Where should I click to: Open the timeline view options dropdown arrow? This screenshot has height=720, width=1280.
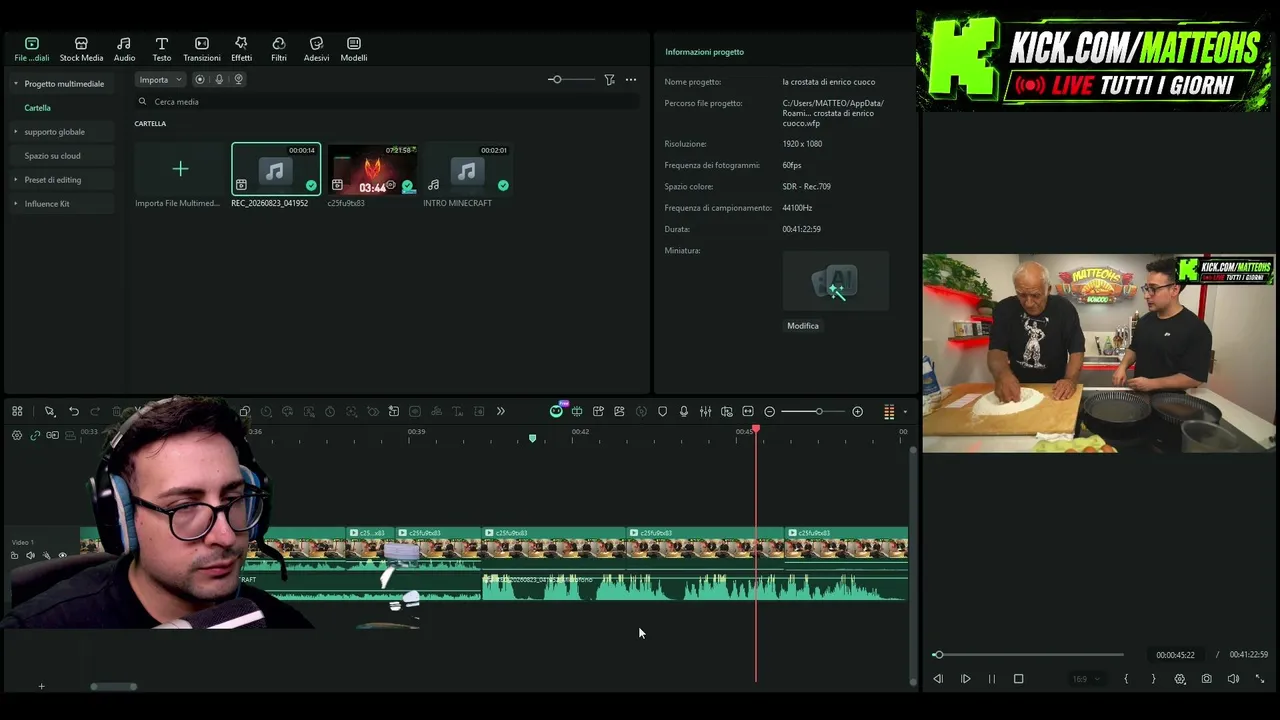905,411
